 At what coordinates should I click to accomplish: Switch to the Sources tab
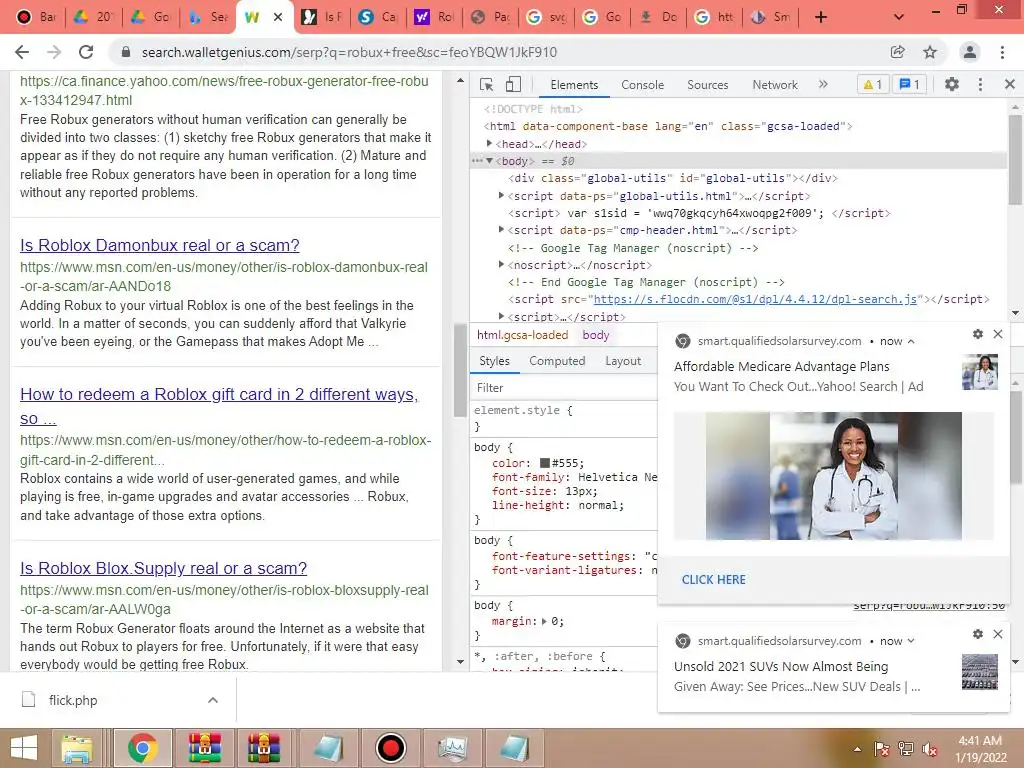pyautogui.click(x=707, y=85)
